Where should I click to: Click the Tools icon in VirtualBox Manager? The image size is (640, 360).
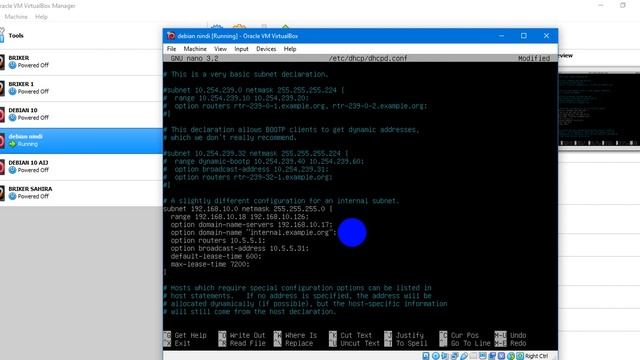(2, 36)
